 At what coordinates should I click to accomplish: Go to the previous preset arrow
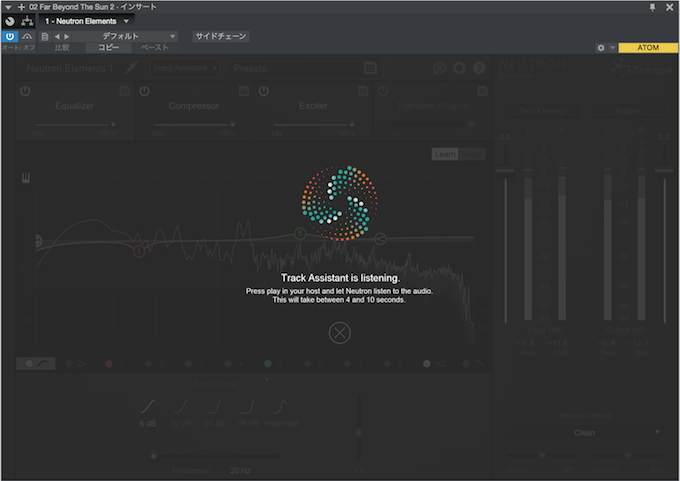(x=57, y=36)
